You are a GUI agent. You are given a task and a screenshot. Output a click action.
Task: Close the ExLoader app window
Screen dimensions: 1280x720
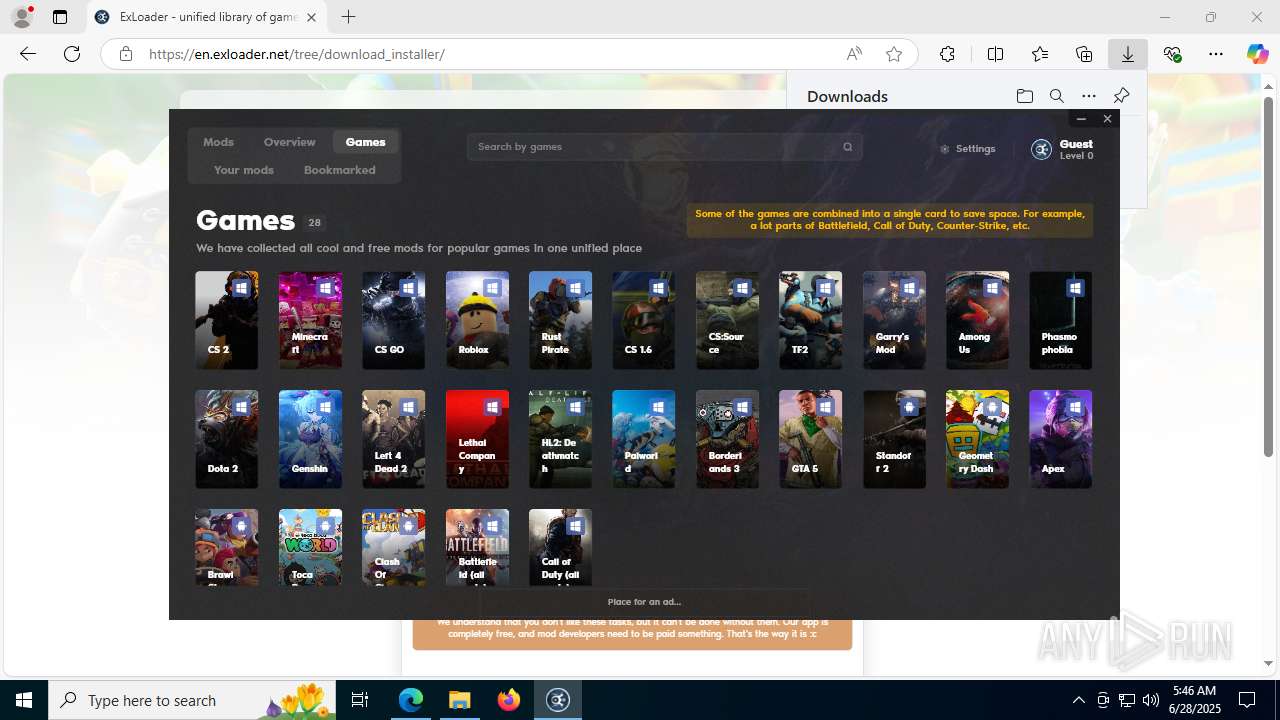(1107, 119)
